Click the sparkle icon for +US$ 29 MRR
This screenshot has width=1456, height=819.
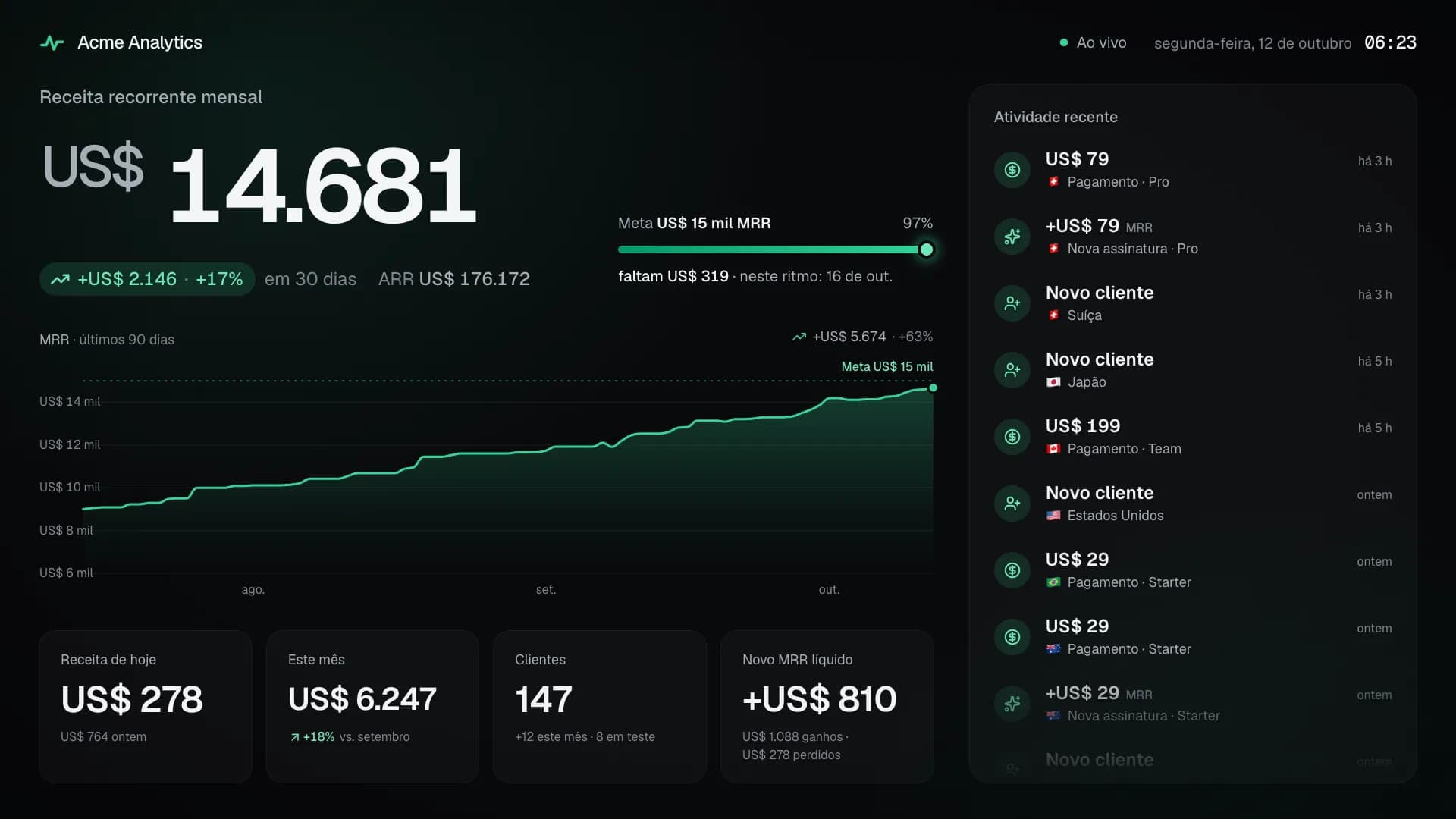tap(1012, 704)
